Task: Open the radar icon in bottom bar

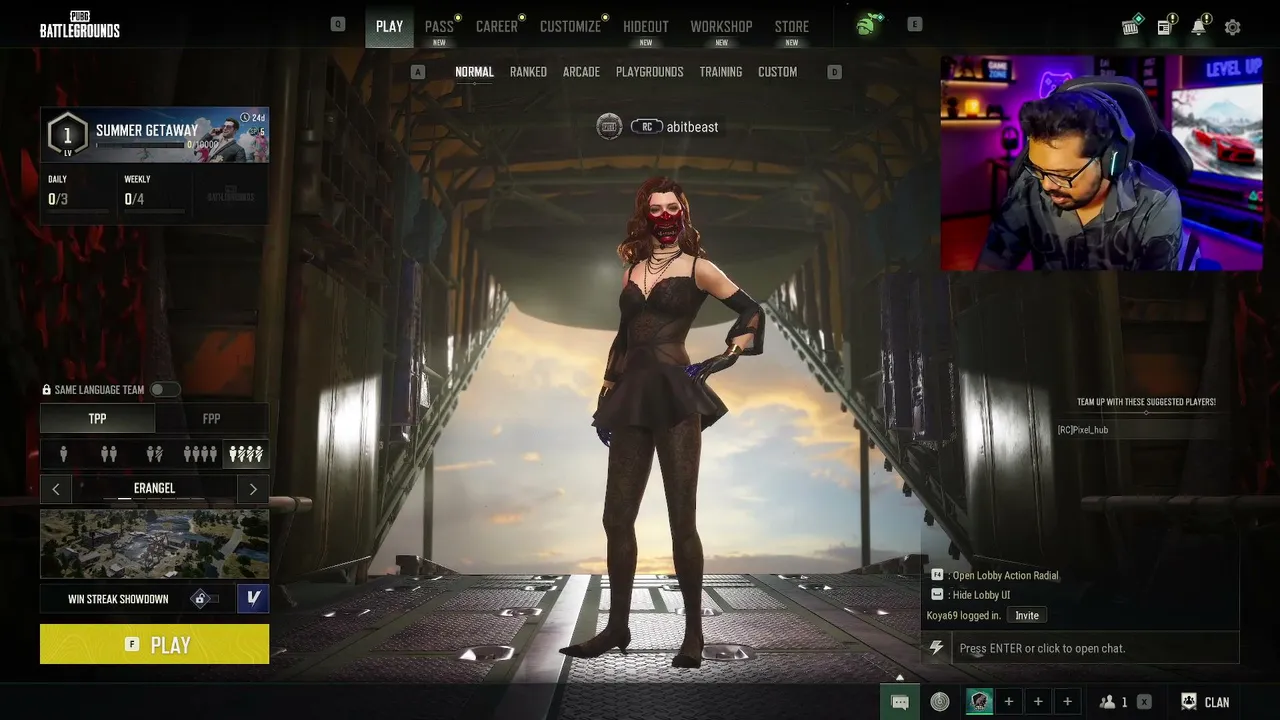Action: [x=940, y=702]
